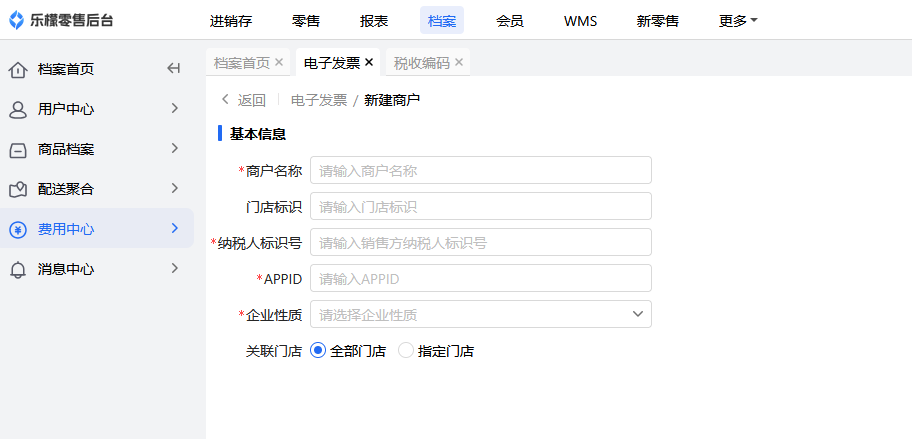The image size is (912, 439).
Task: Open 费用中心 in the sidebar
Action: pos(97,229)
